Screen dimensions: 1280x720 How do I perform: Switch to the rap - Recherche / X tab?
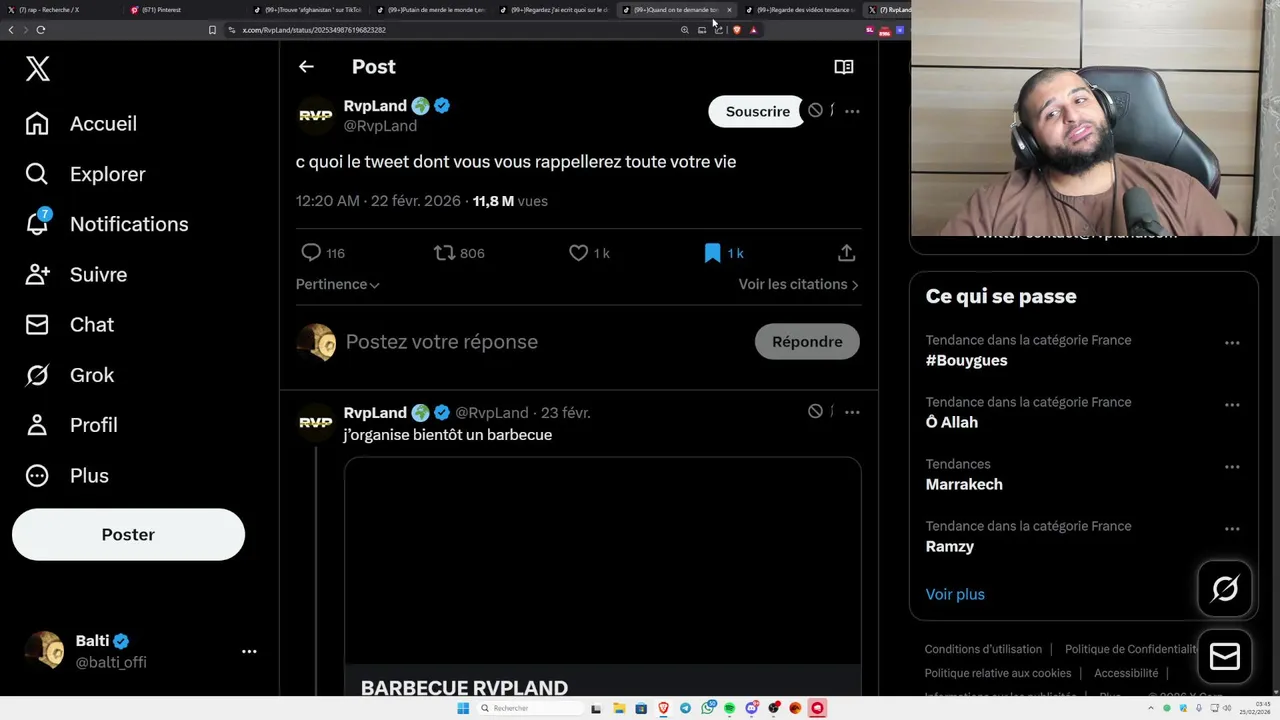60,10
